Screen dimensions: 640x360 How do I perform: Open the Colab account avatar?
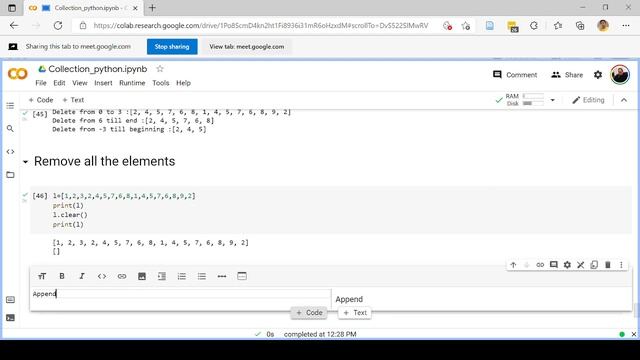(x=620, y=75)
